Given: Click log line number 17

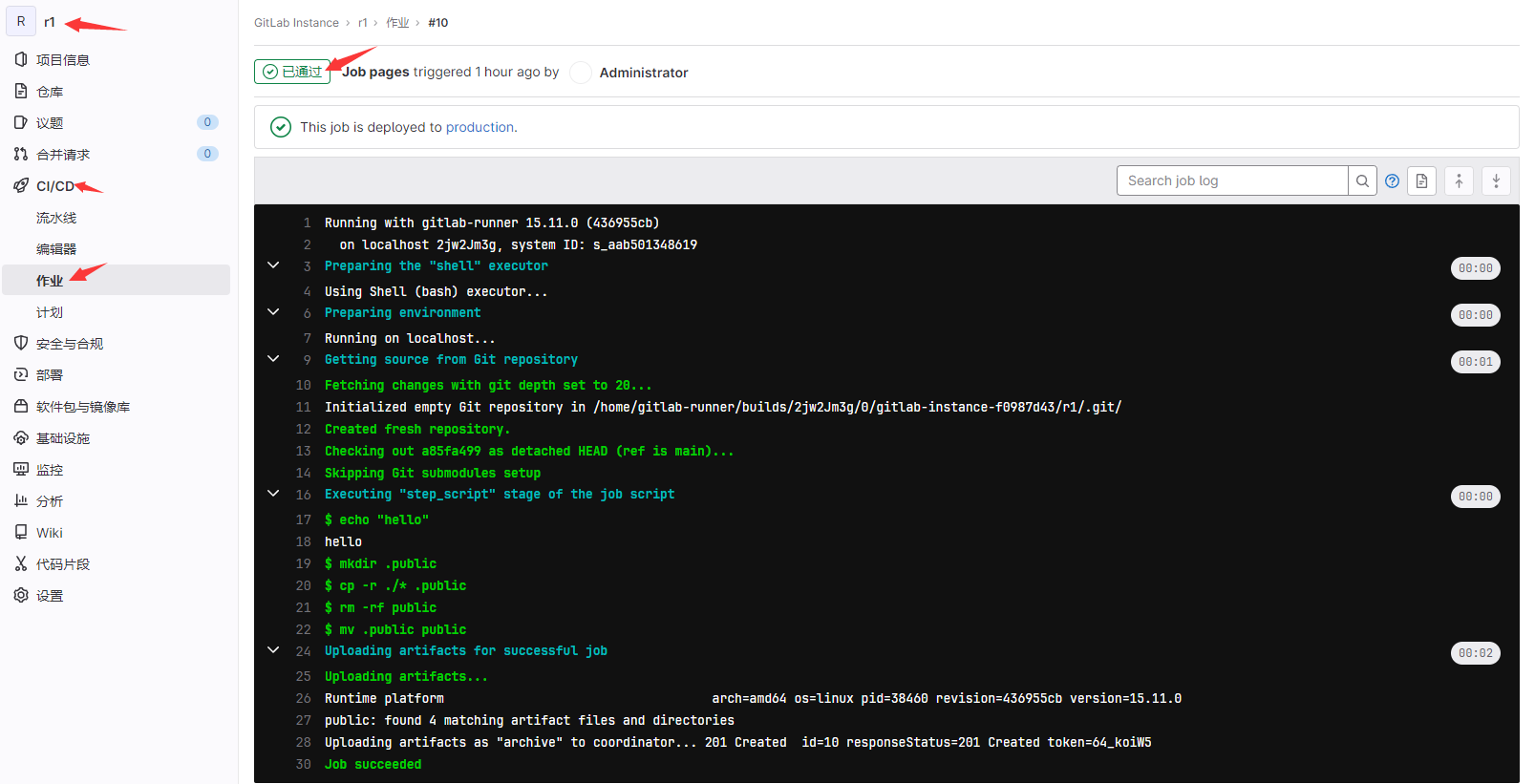Looking at the screenshot, I should pyautogui.click(x=304, y=519).
